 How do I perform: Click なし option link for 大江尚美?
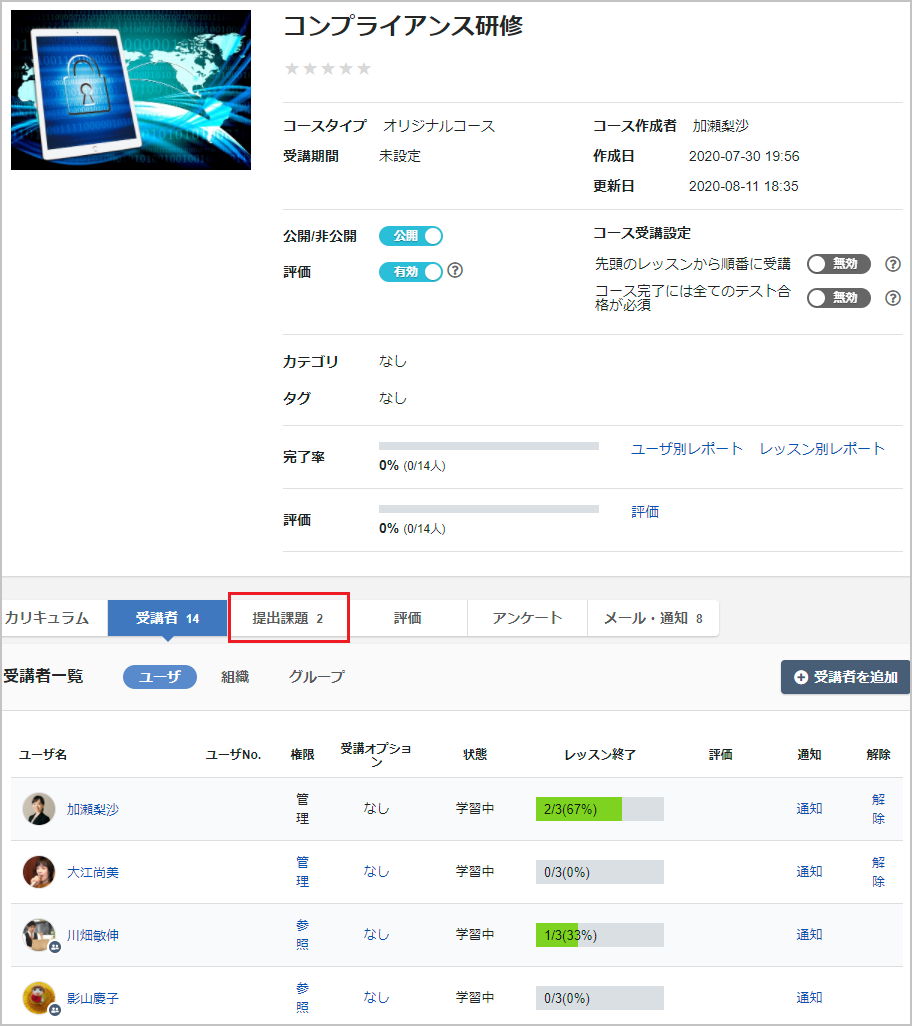(x=376, y=872)
